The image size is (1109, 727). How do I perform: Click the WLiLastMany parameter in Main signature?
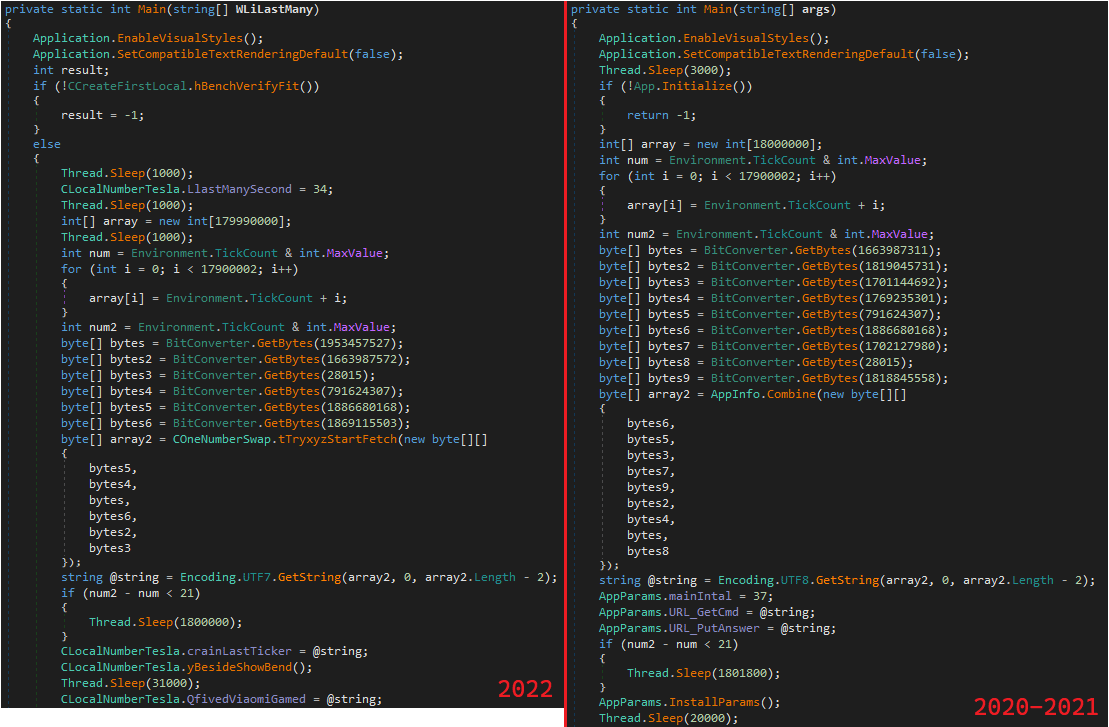(274, 9)
